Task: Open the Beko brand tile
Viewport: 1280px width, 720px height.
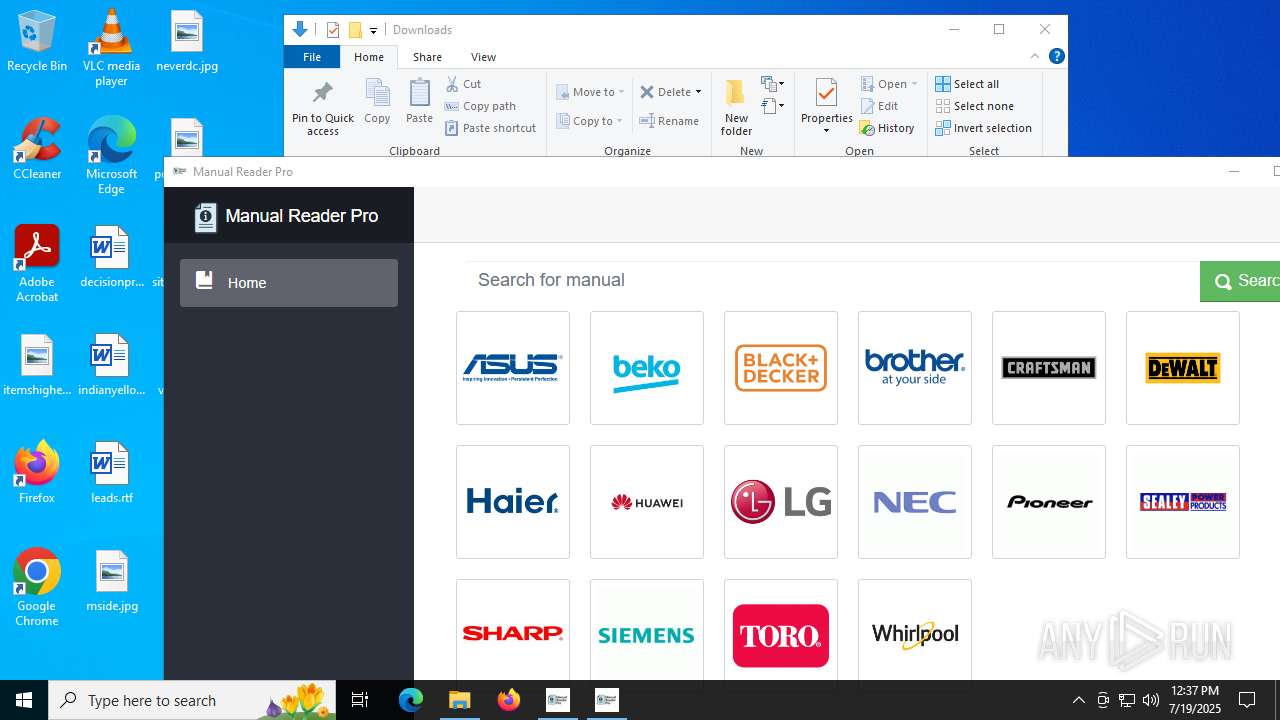Action: point(647,368)
